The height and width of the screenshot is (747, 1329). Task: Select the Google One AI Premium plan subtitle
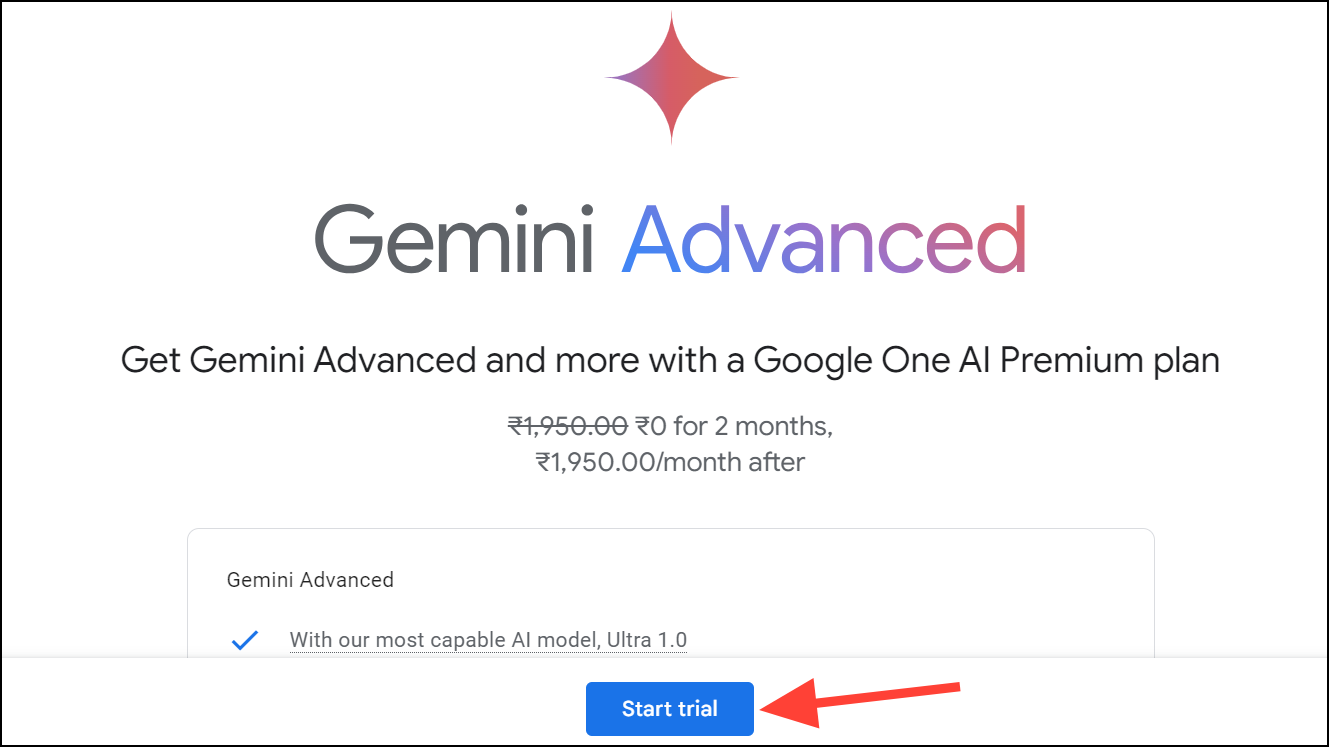tap(670, 360)
